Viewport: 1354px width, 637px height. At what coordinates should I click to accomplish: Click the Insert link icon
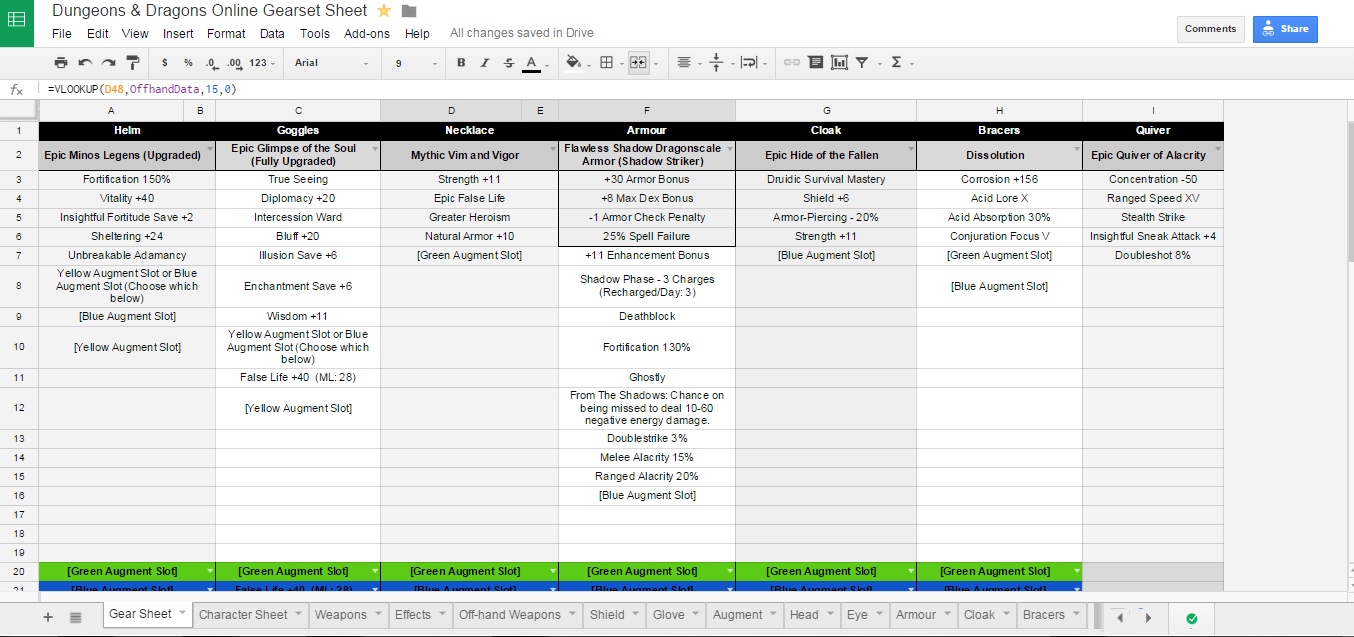792,62
